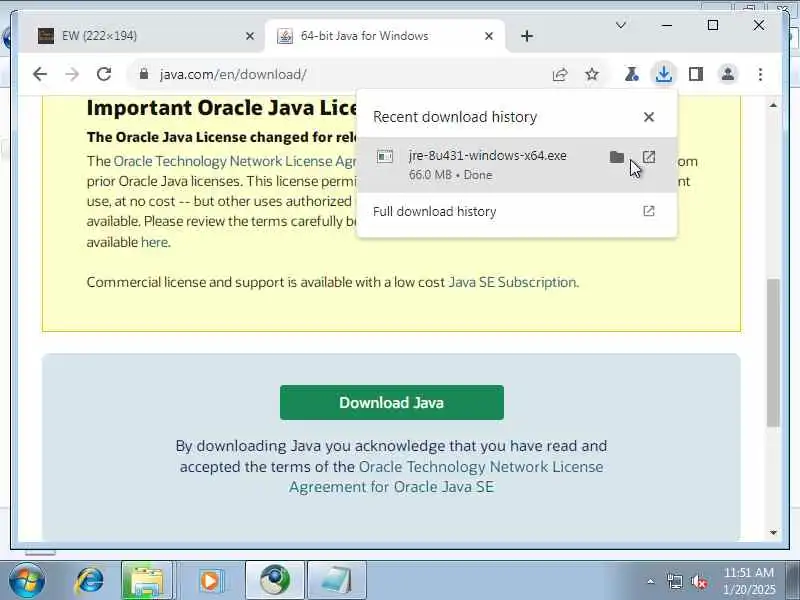800x600 pixels.
Task: Click the scrollbar down arrow
Action: coord(773,533)
